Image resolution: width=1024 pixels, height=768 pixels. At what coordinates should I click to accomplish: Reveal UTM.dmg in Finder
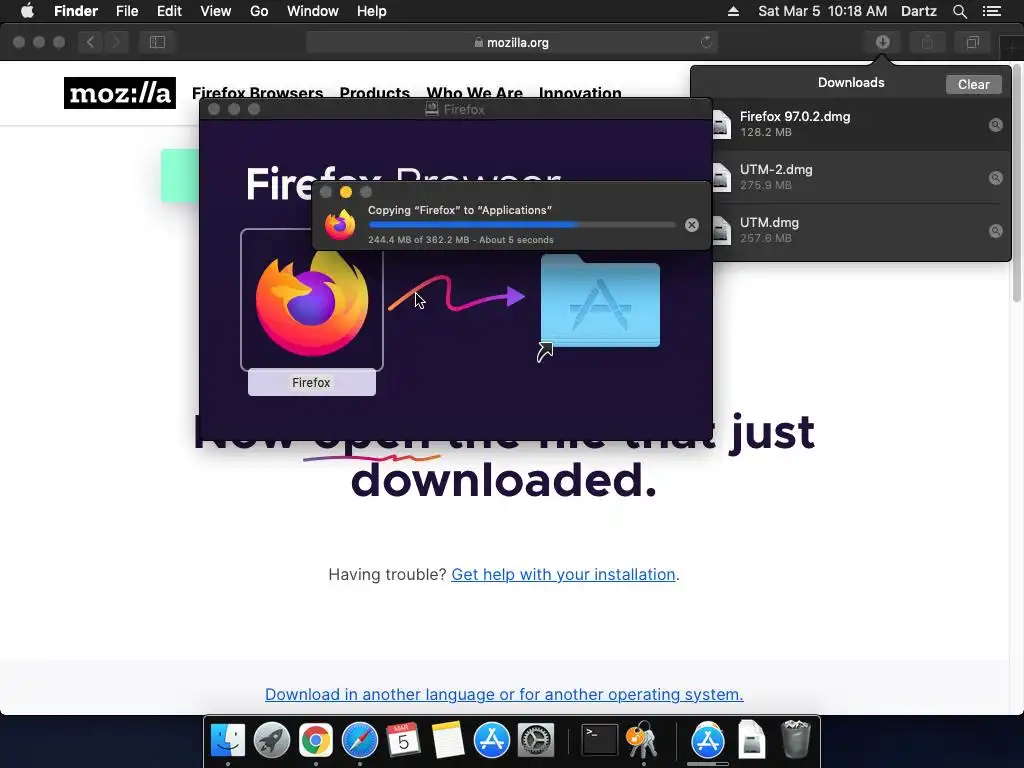click(995, 231)
